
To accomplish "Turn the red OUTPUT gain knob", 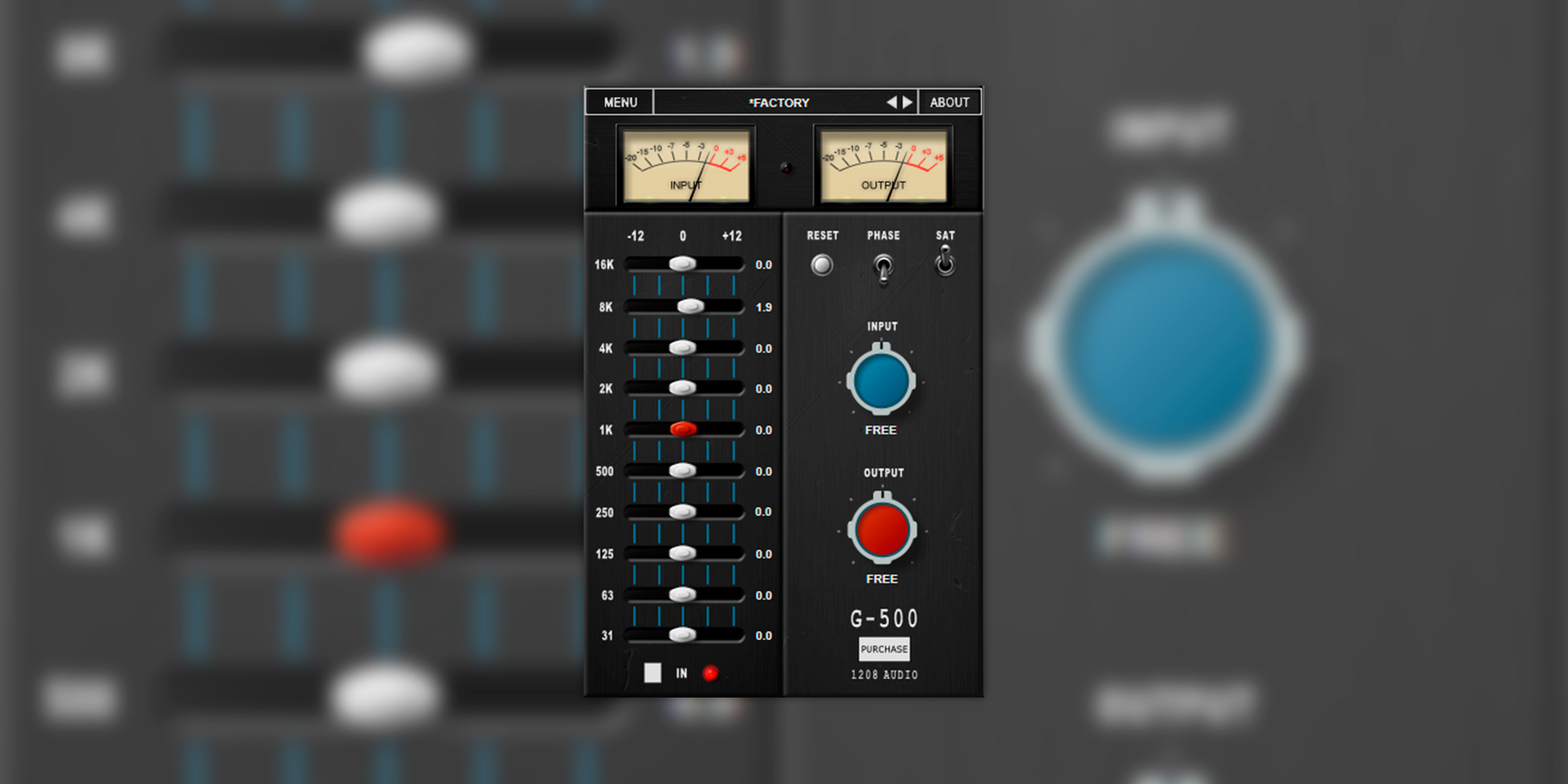I will (883, 528).
